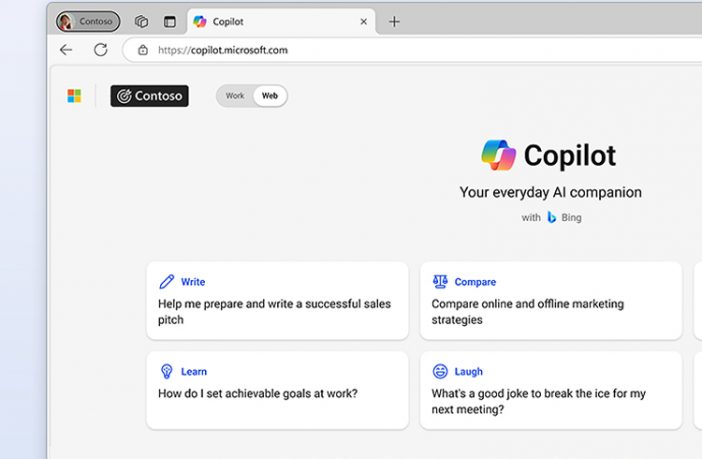Click the Copilot logo above tagline
The image size is (702, 459).
[x=498, y=155]
